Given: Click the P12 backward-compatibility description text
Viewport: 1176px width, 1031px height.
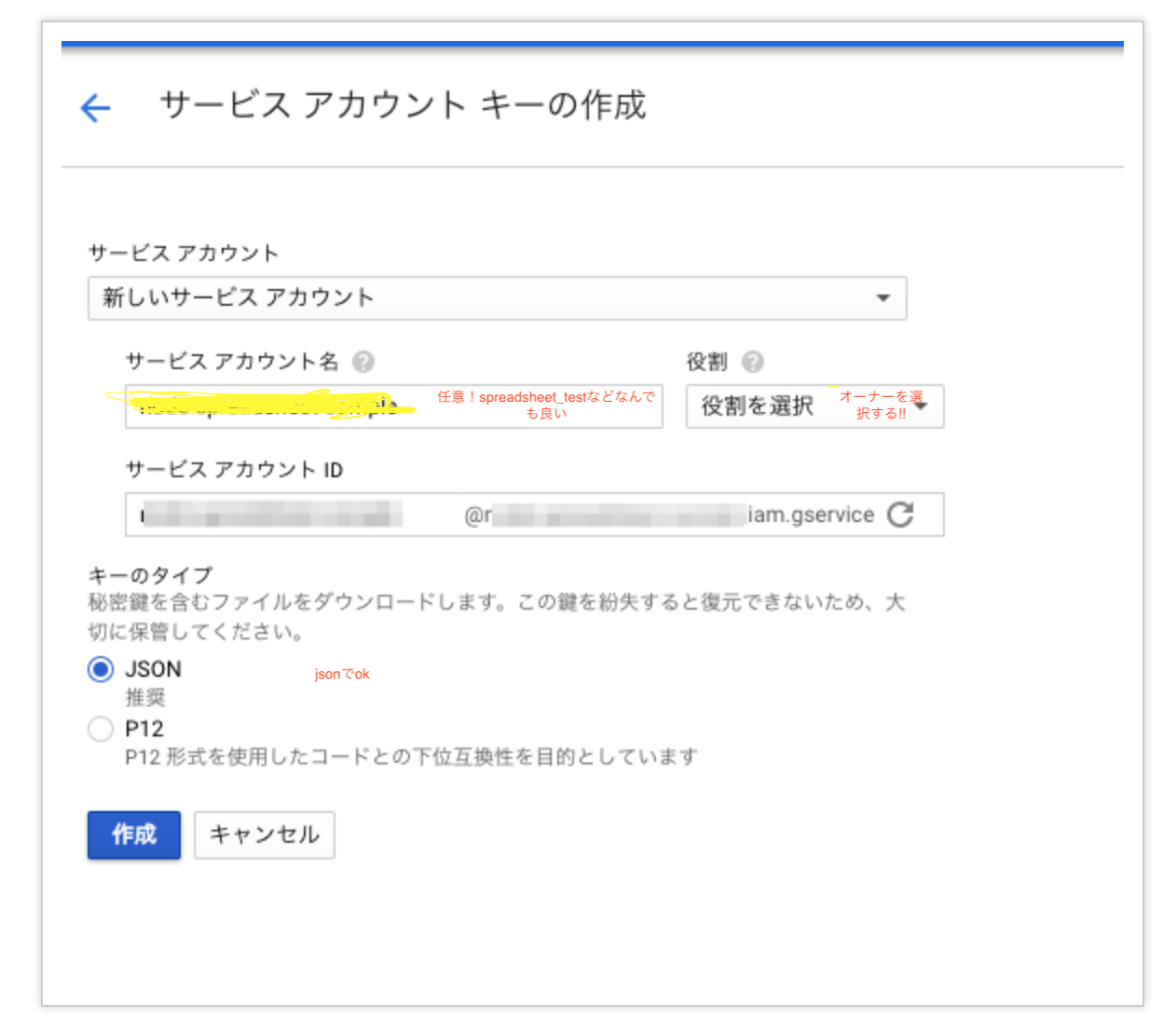Looking at the screenshot, I should click(411, 757).
